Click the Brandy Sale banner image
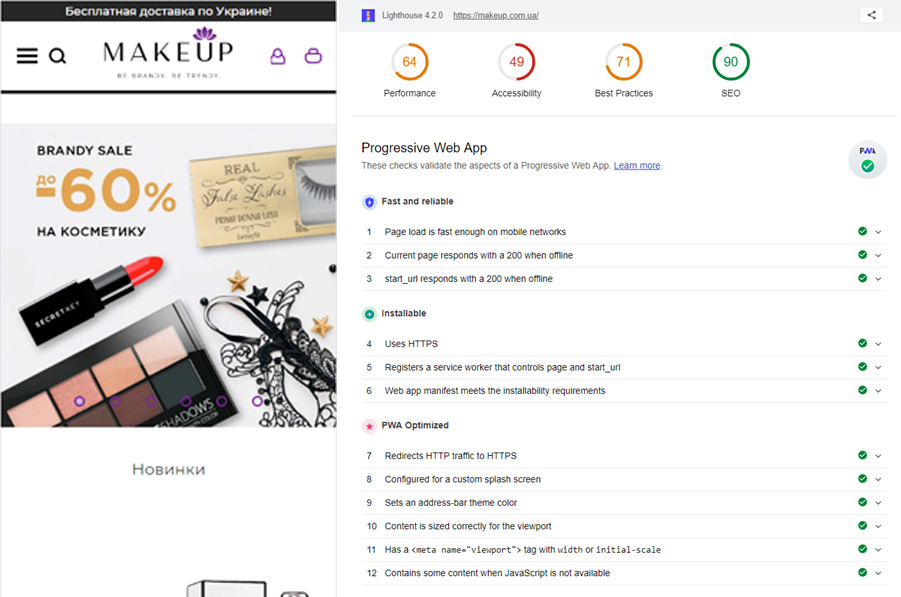 pos(168,275)
